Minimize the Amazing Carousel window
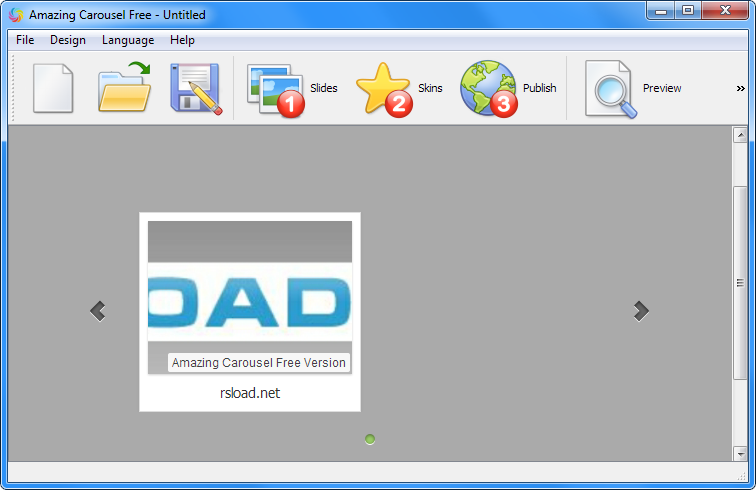Screen dimensions: 756x490 coord(661,11)
